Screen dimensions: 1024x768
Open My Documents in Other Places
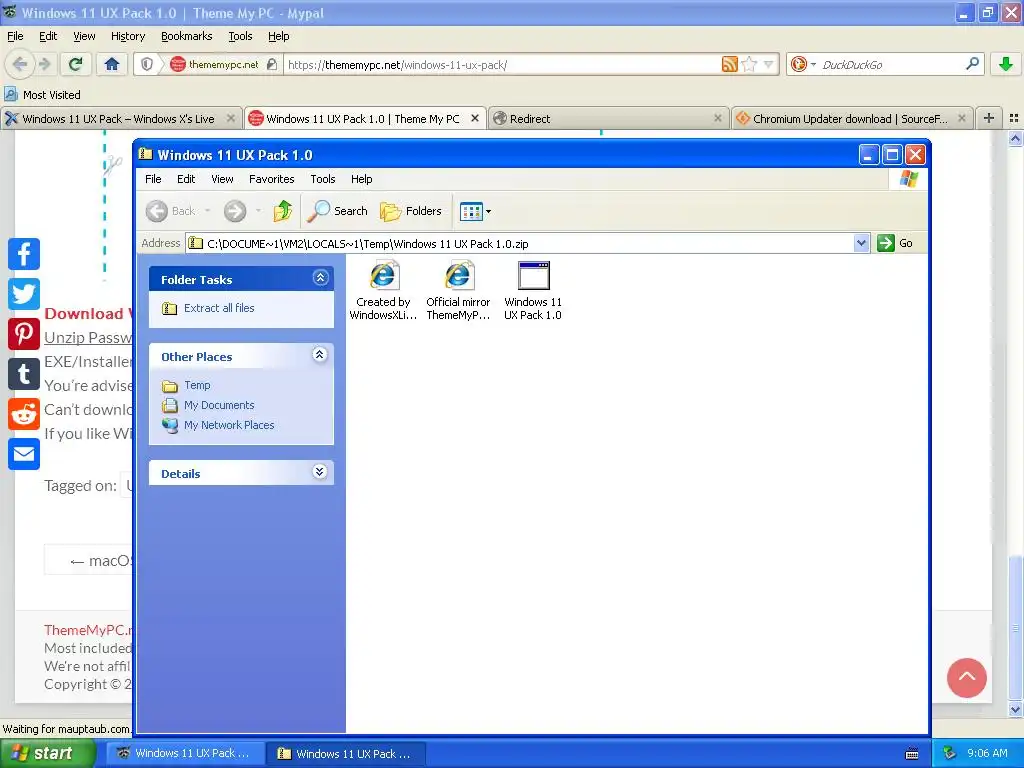(x=219, y=405)
